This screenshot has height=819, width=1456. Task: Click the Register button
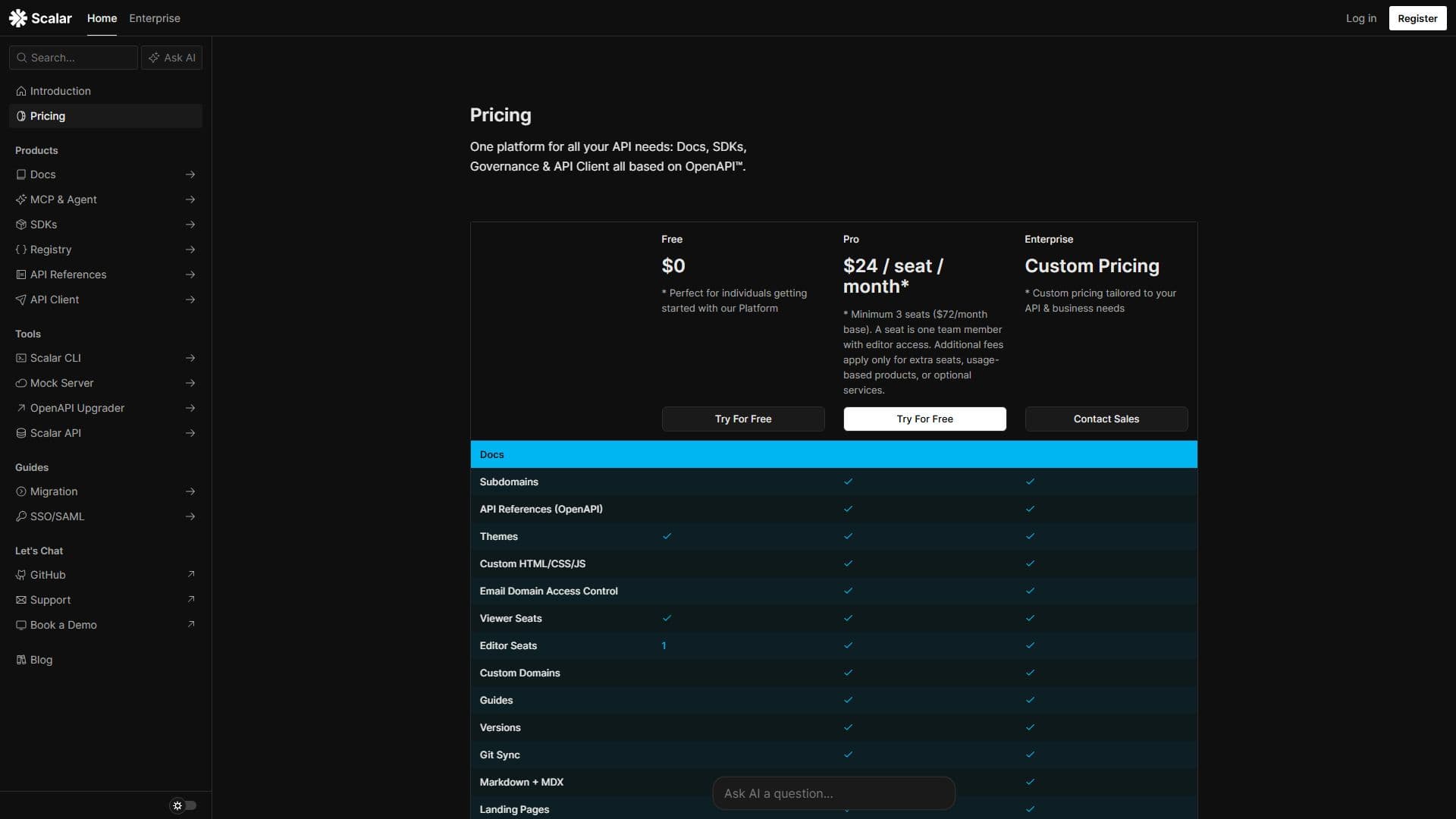[x=1417, y=18]
